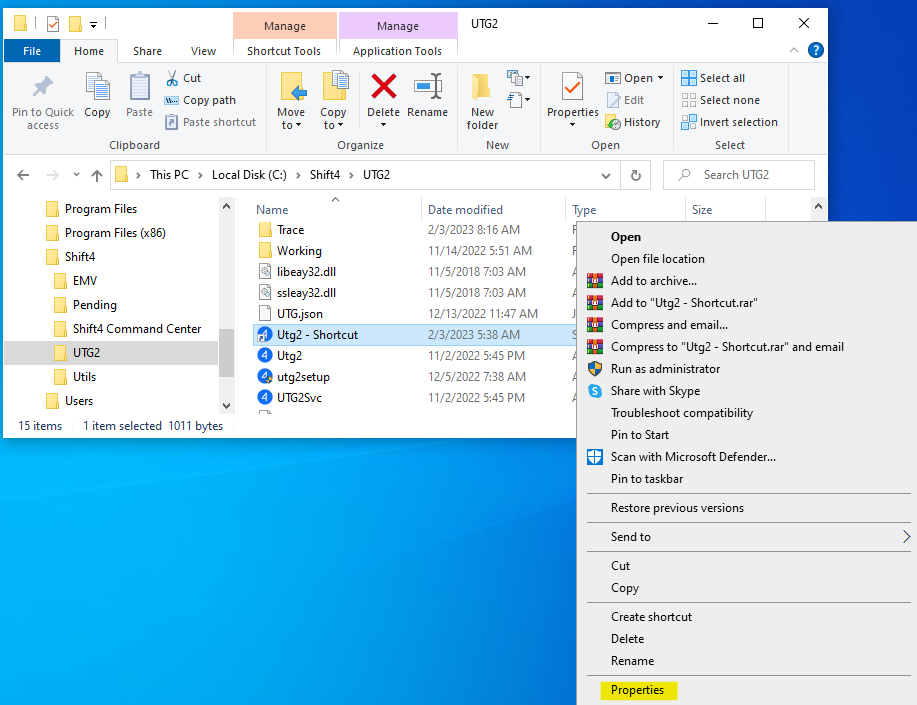The image size is (917, 705).
Task: Expand the Send to submenu arrow
Action: tap(906, 537)
